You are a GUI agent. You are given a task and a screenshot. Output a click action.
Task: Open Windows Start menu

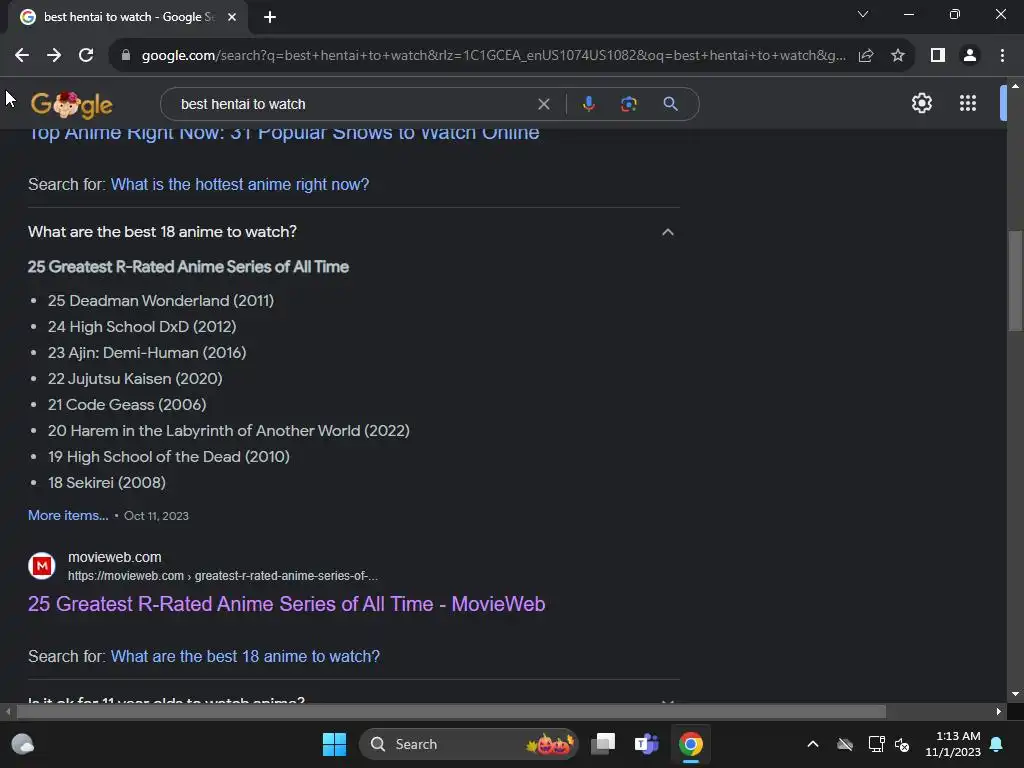[334, 744]
